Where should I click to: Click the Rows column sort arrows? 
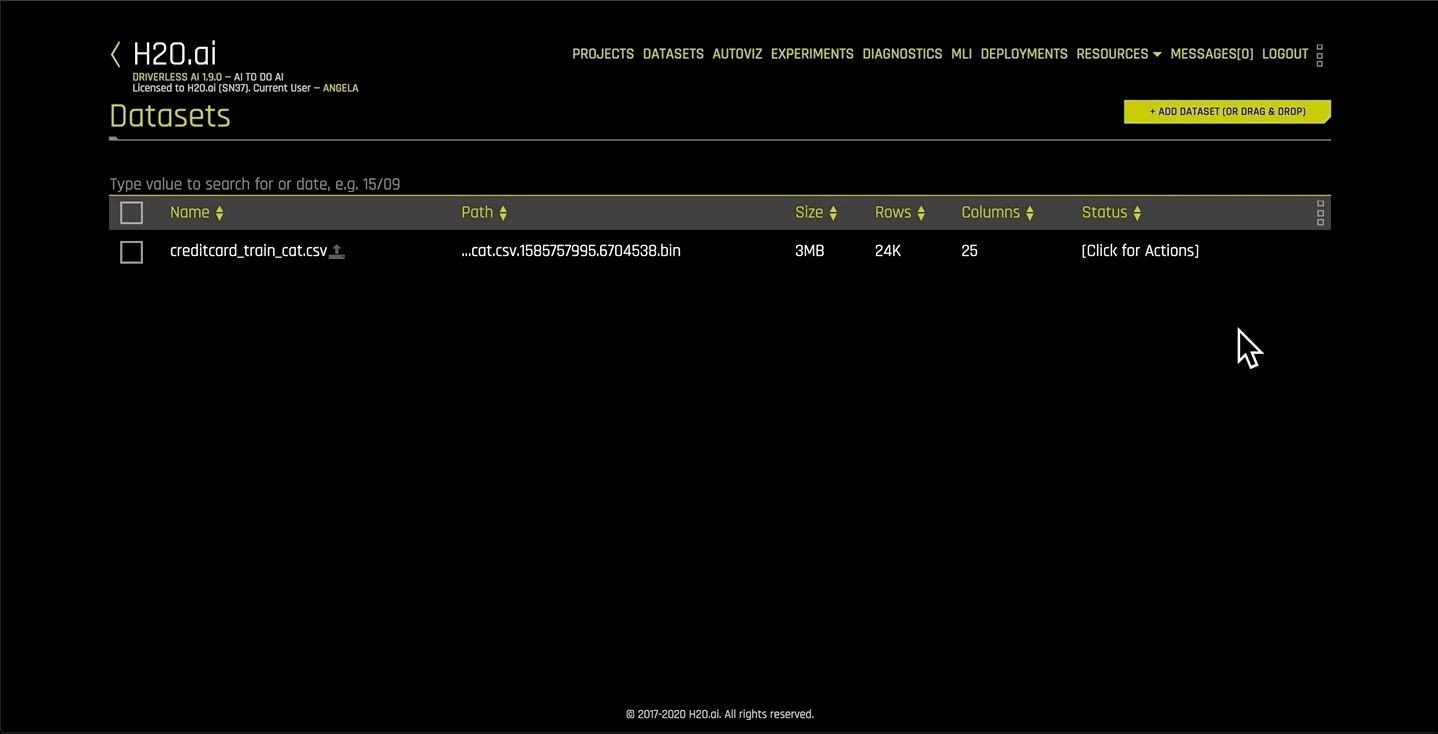[920, 212]
